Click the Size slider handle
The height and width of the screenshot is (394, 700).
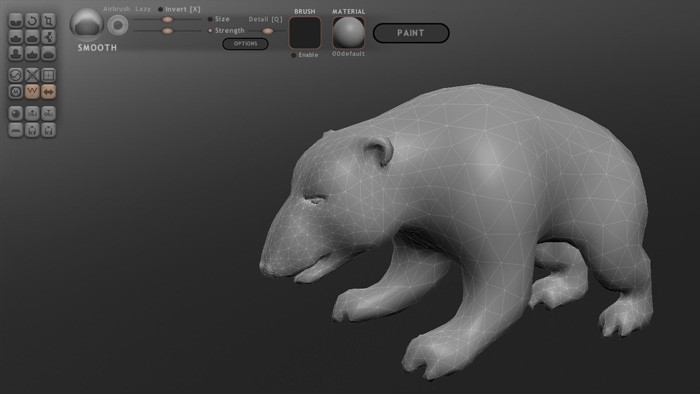[167, 19]
